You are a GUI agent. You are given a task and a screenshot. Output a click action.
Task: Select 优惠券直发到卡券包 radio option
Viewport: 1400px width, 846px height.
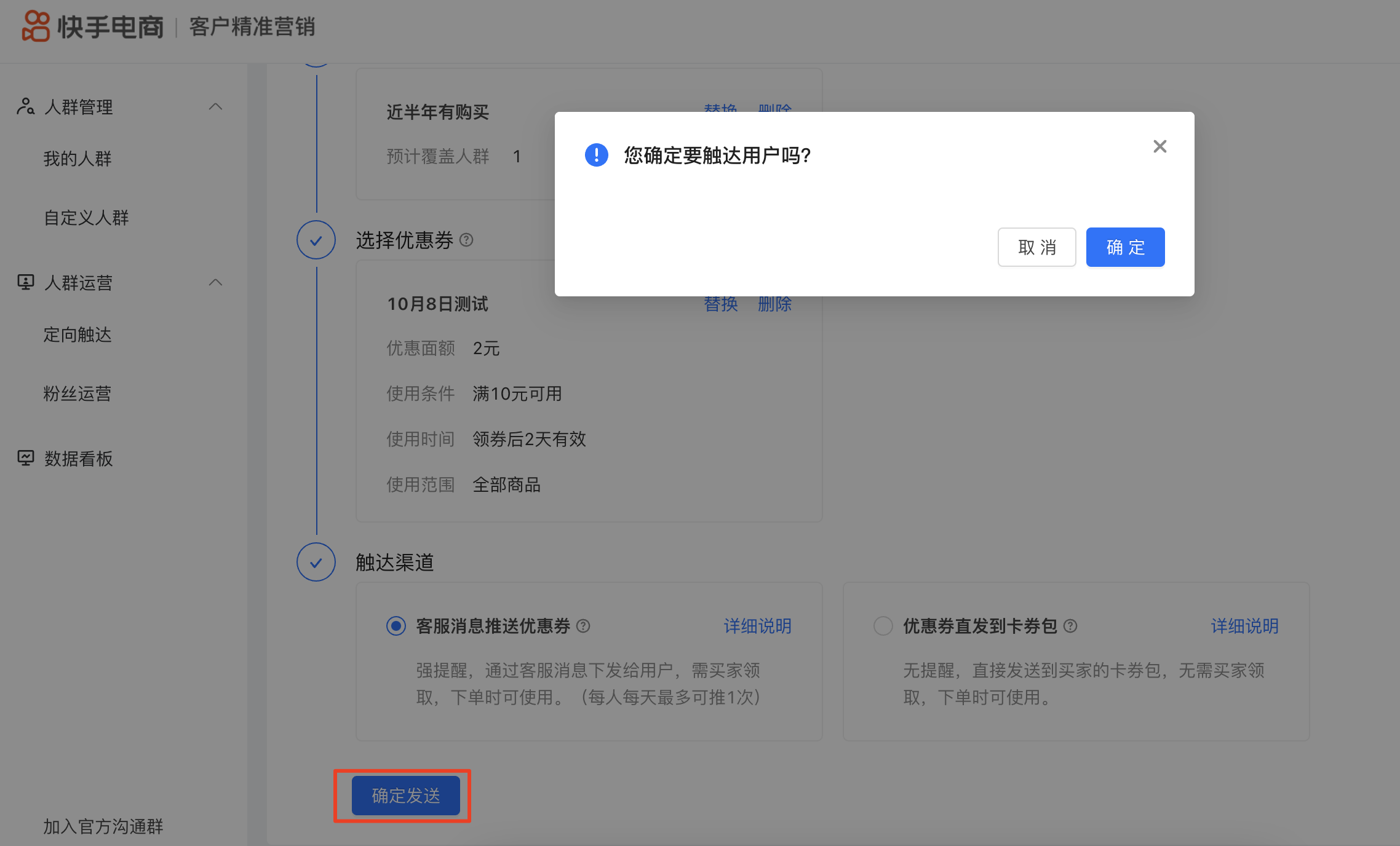pyautogui.click(x=883, y=626)
